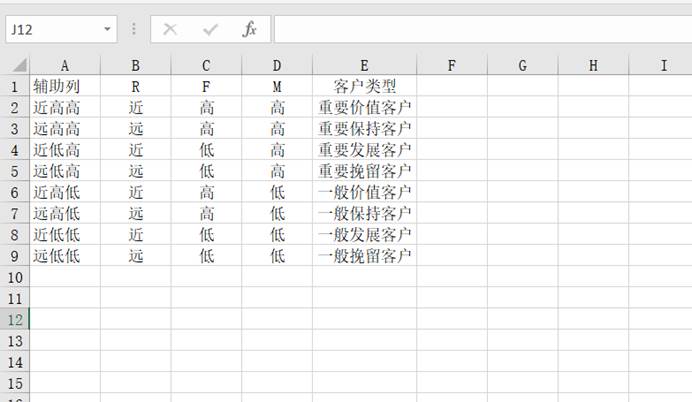The width and height of the screenshot is (692, 402).
Task: Expand the Name Box dropdown arrow
Action: coord(107,29)
